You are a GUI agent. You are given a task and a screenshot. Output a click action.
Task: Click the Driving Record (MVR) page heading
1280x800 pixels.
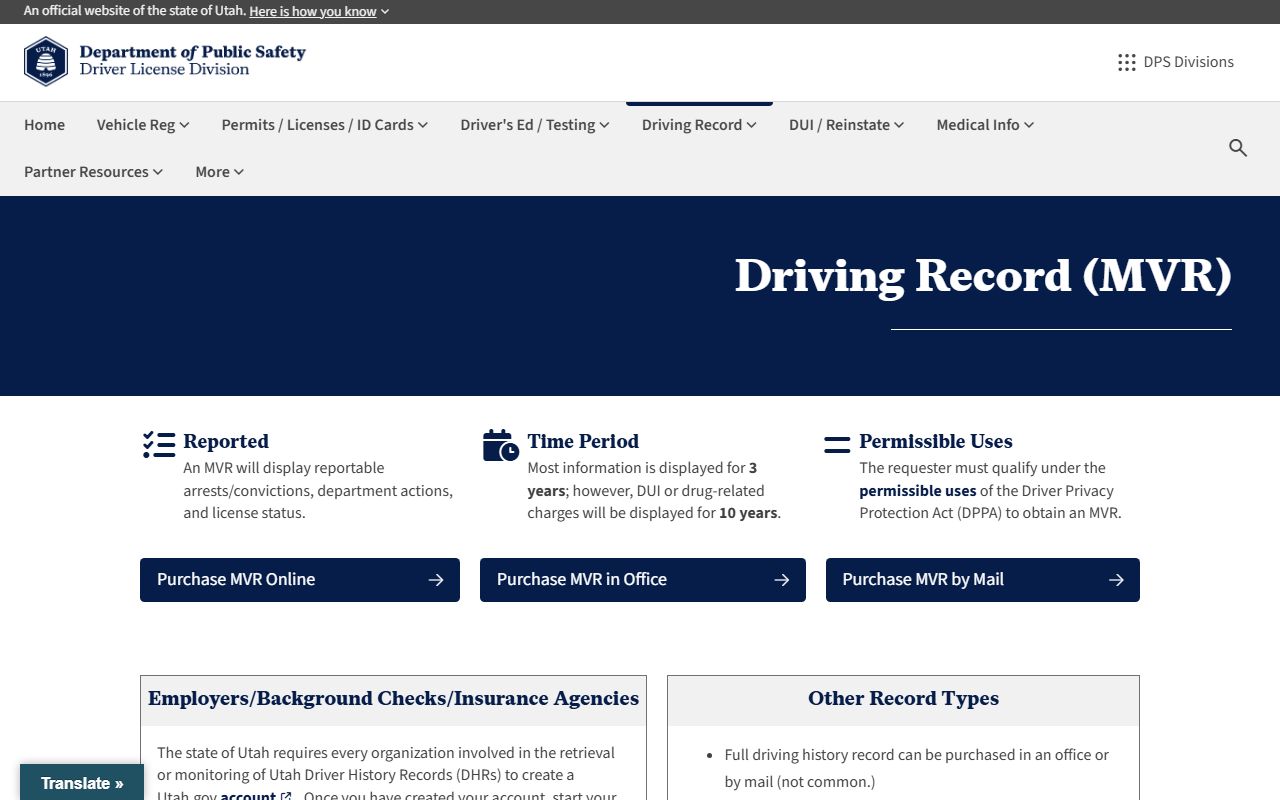(x=983, y=276)
